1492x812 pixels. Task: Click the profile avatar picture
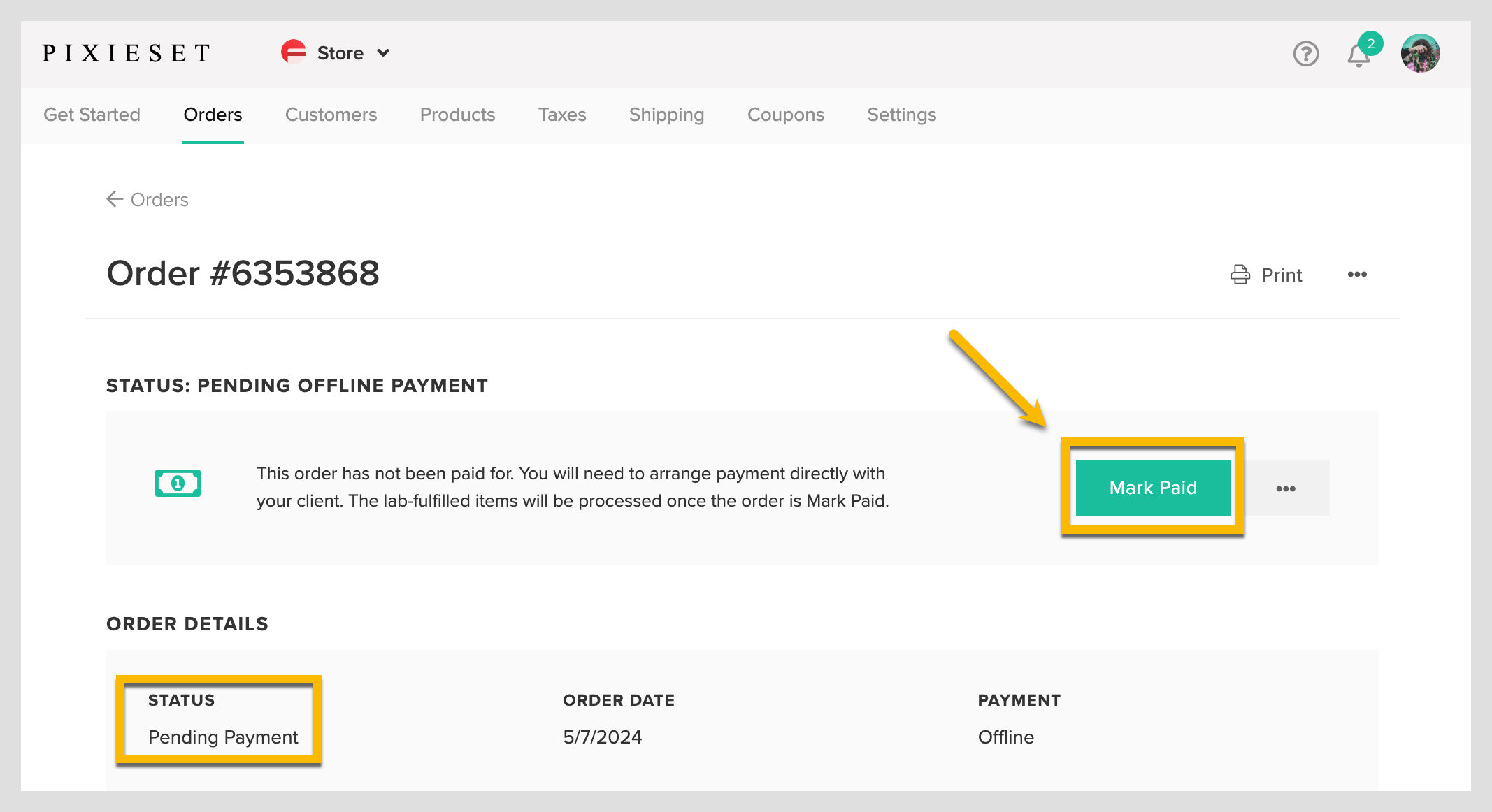pos(1421,52)
